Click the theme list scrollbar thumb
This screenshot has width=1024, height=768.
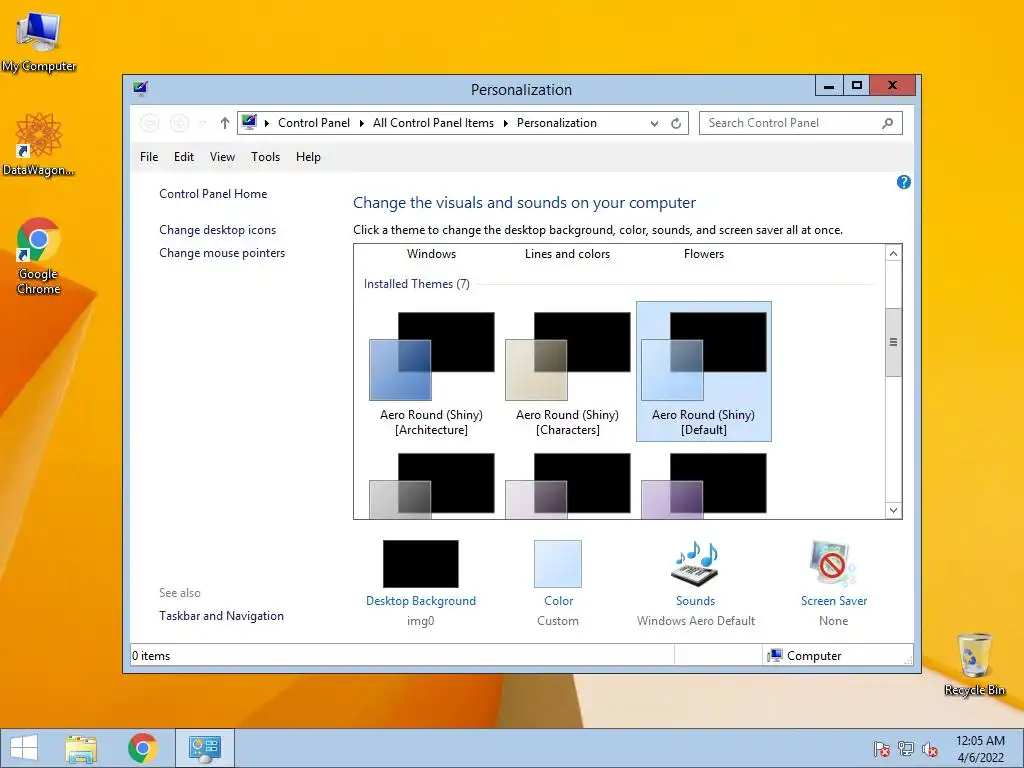893,342
